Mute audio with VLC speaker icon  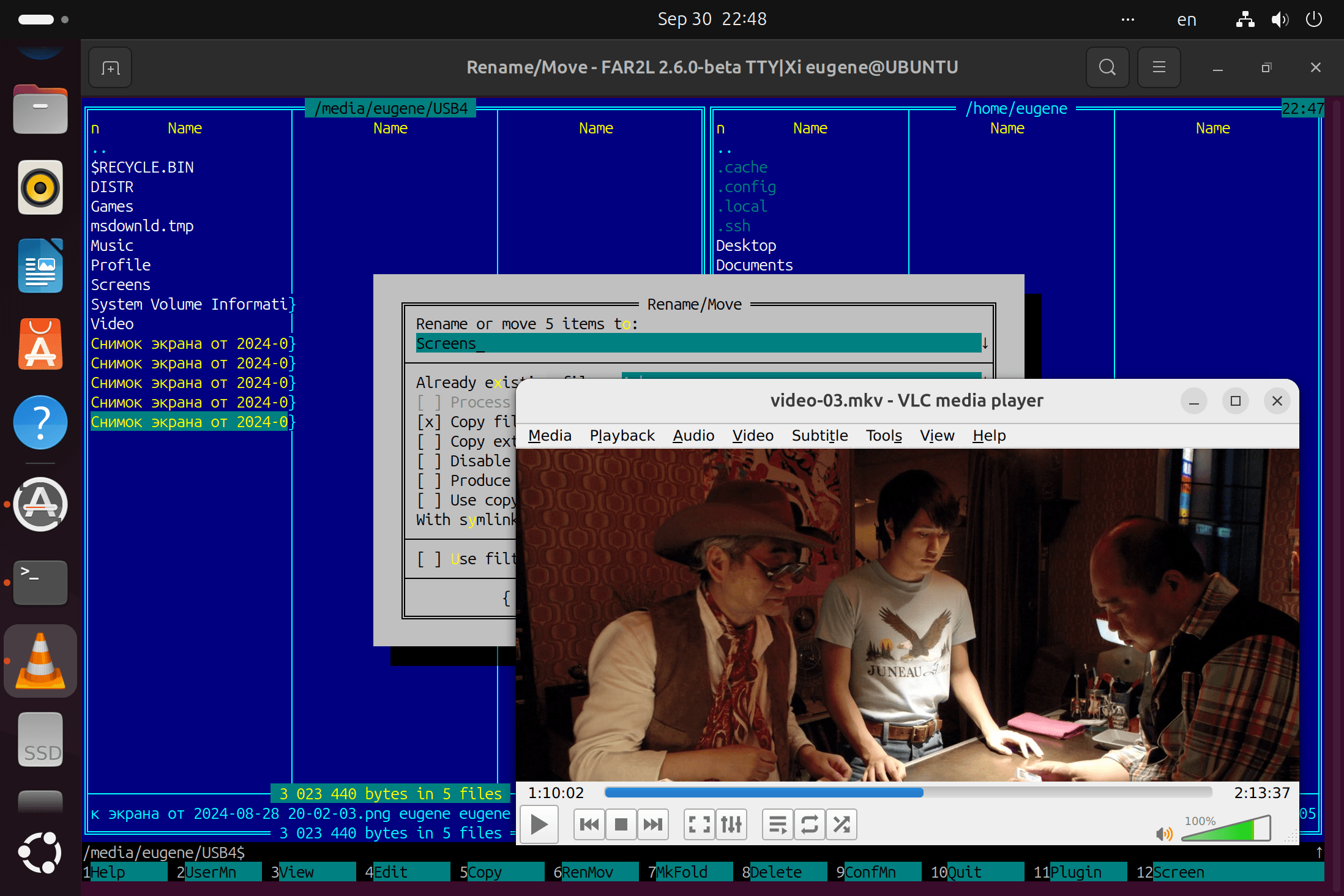[x=1163, y=834]
